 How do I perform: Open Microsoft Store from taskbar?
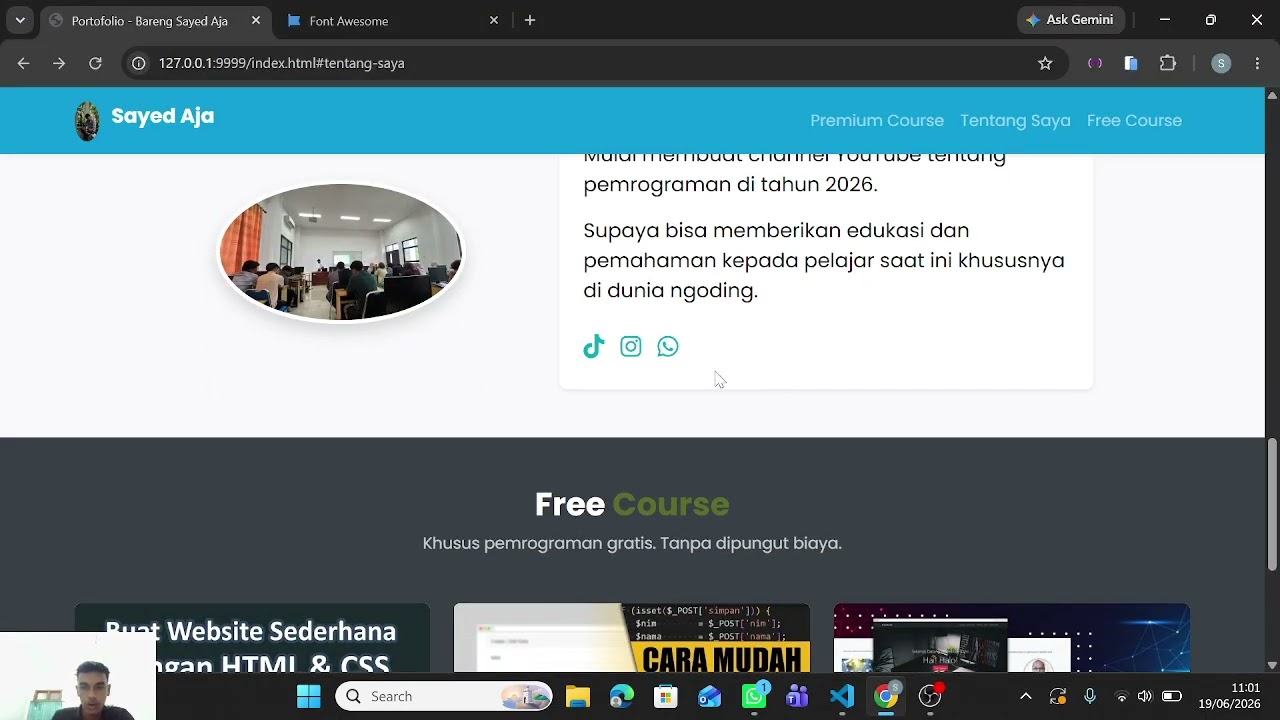click(x=666, y=696)
